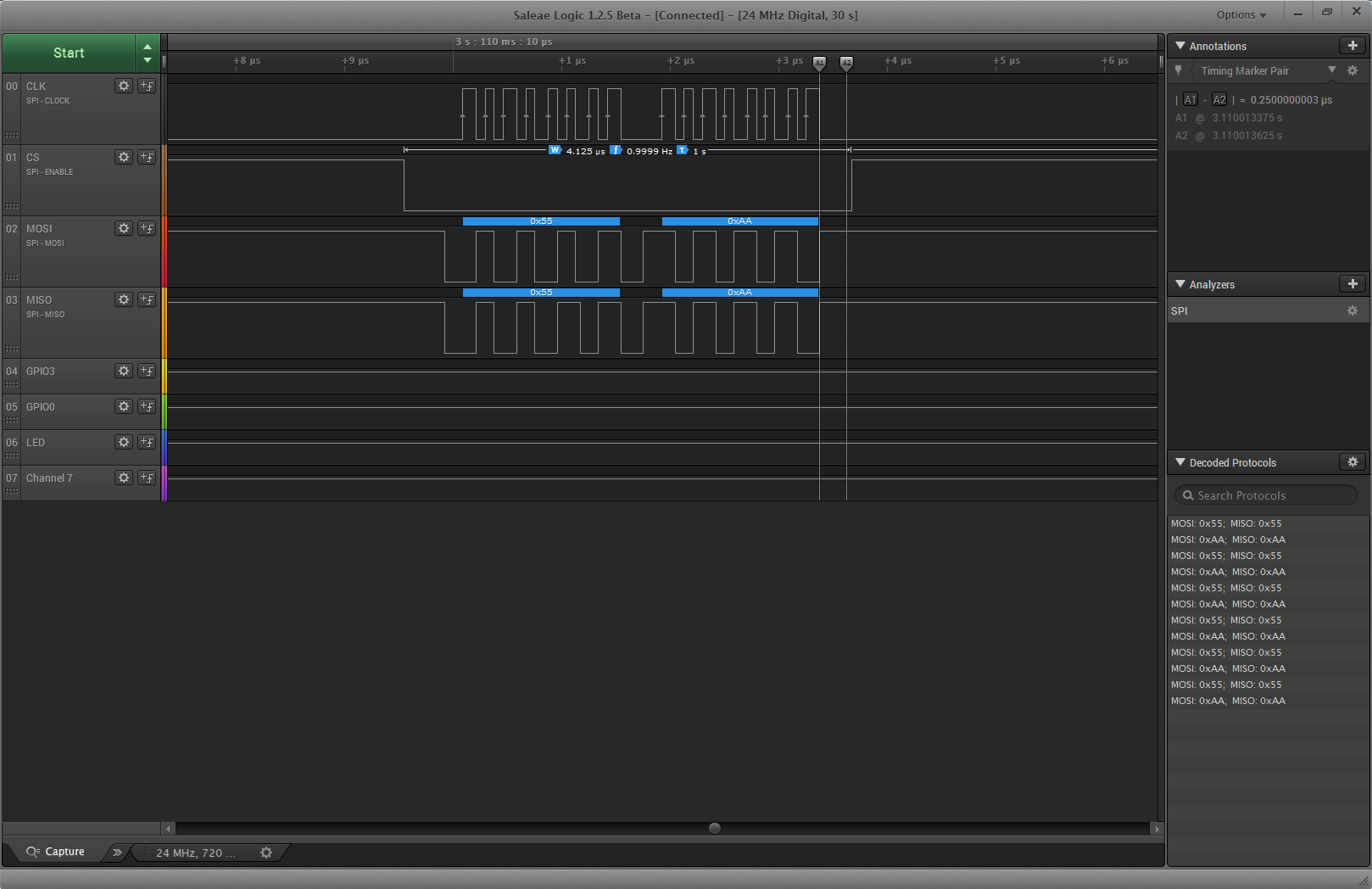
Task: Select first decoded MOSI 0x55 row
Action: pos(1268,523)
